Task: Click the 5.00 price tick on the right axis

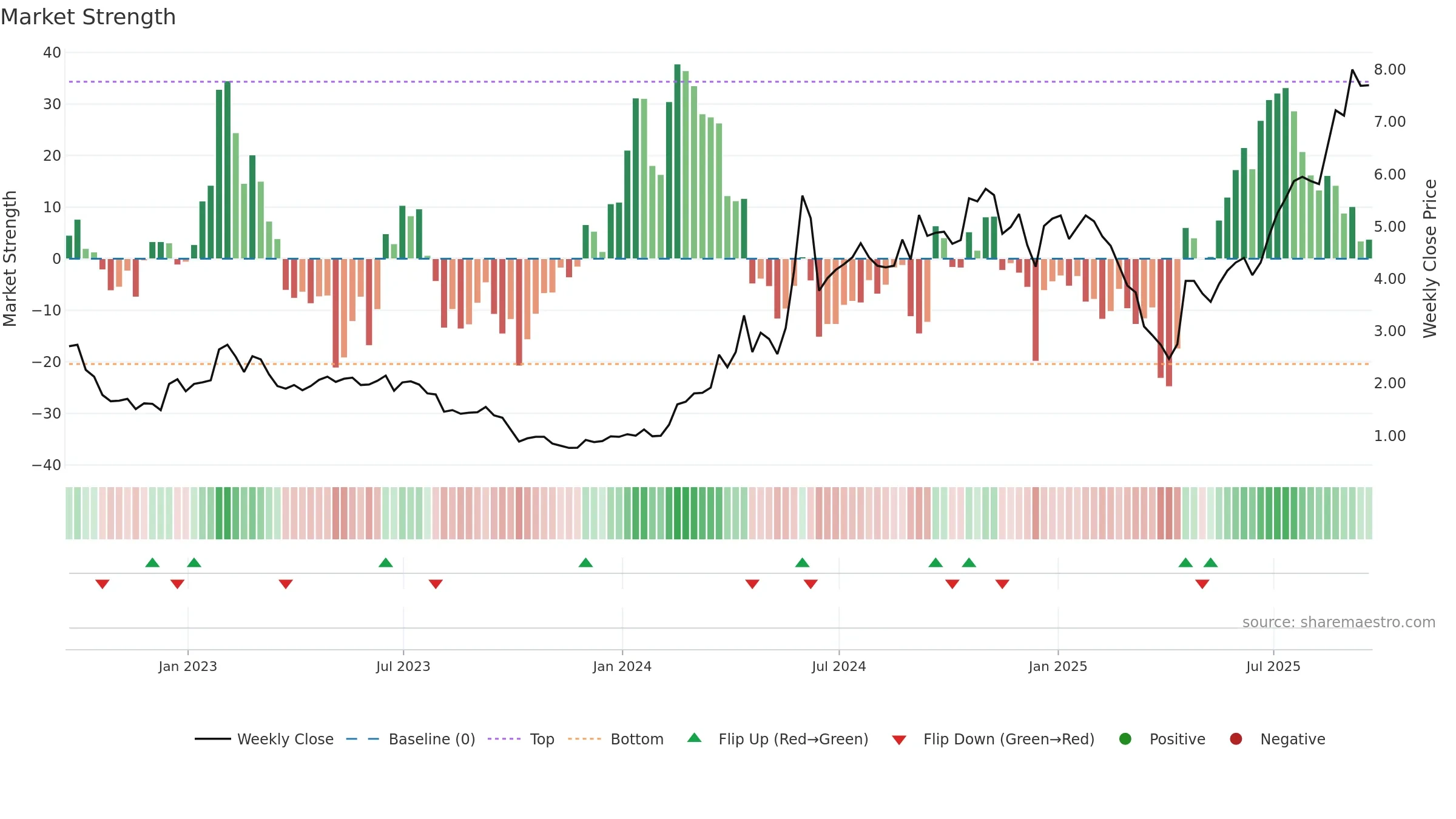Action: [1390, 227]
